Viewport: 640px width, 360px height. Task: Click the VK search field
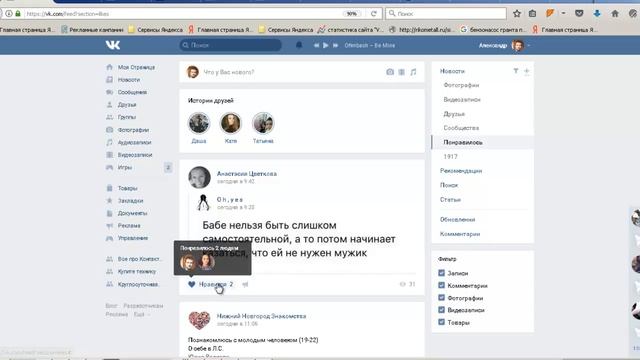pos(231,45)
